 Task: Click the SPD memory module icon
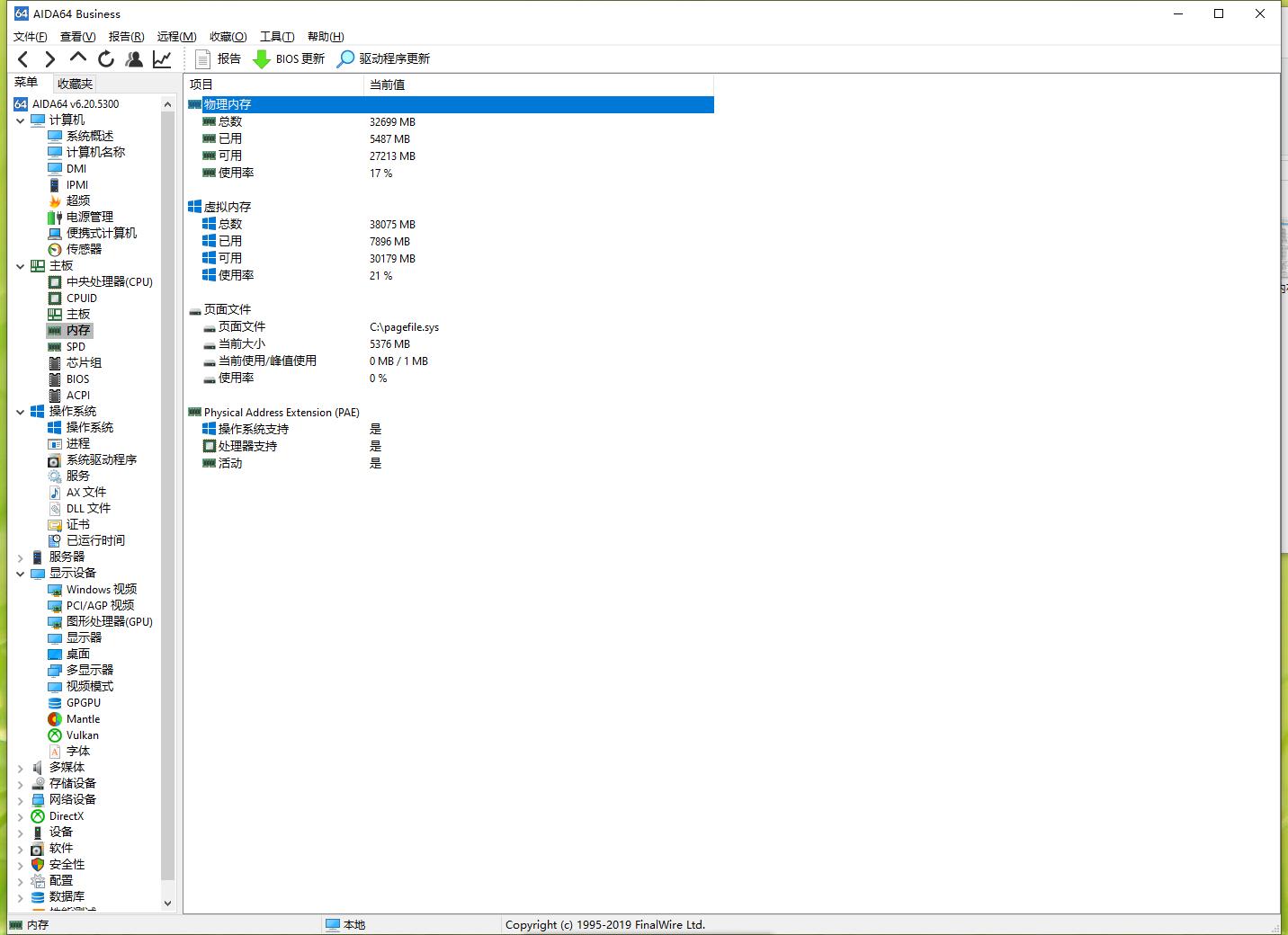point(55,346)
